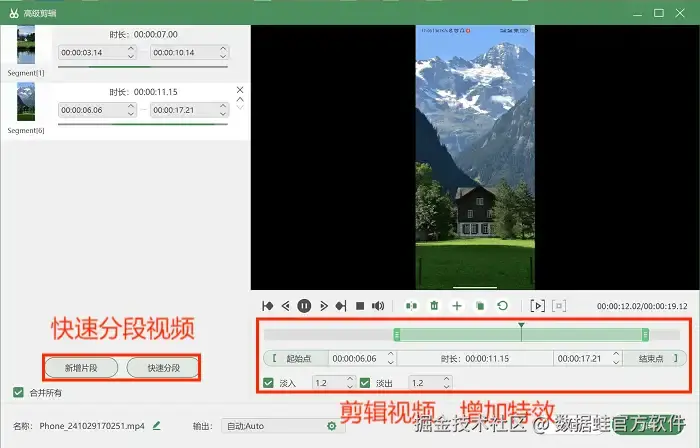This screenshot has height=448, width=700.
Task: Stop the video playback
Action: pyautogui.click(x=360, y=306)
